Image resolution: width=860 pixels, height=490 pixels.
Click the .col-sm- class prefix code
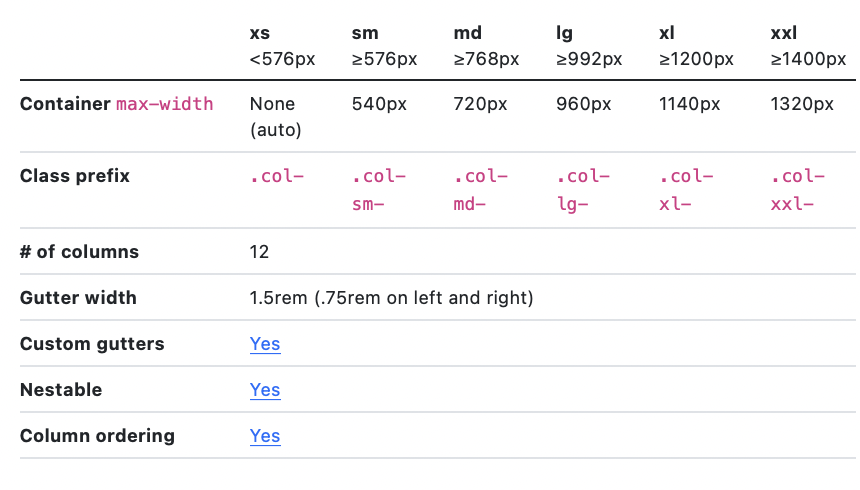pyautogui.click(x=378, y=190)
